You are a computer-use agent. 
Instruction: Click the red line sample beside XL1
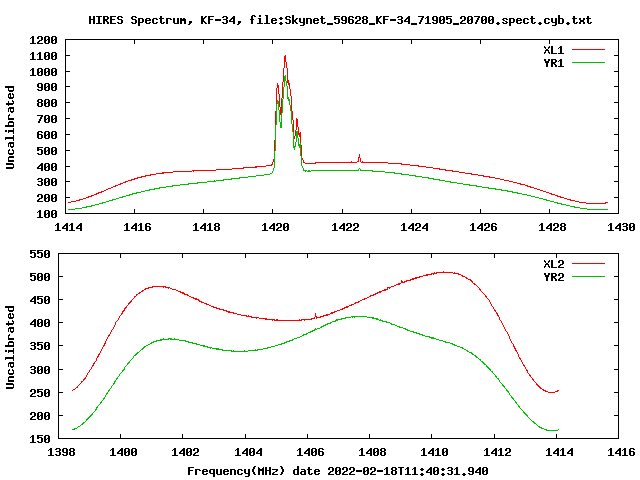pos(589,50)
